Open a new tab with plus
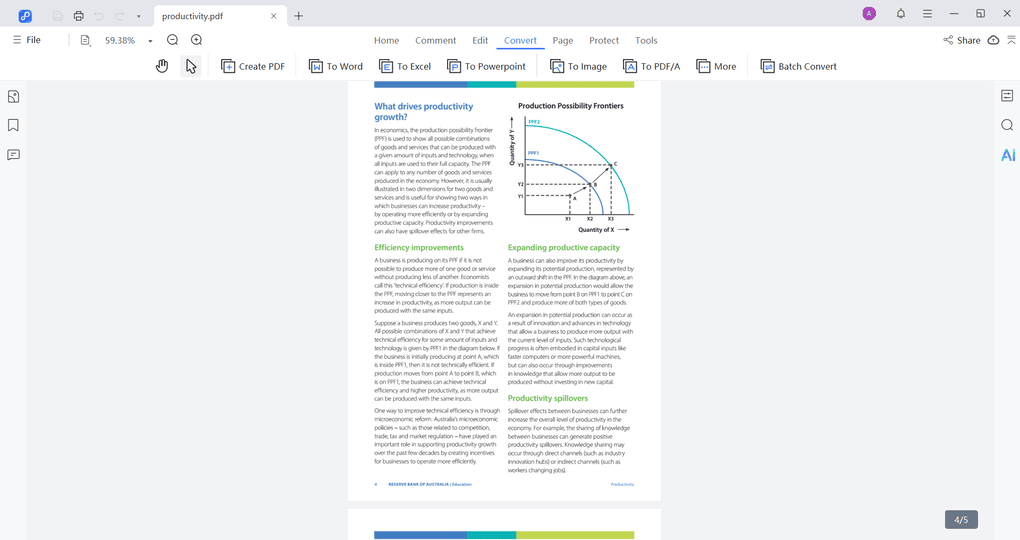This screenshot has width=1020, height=540. pos(299,16)
